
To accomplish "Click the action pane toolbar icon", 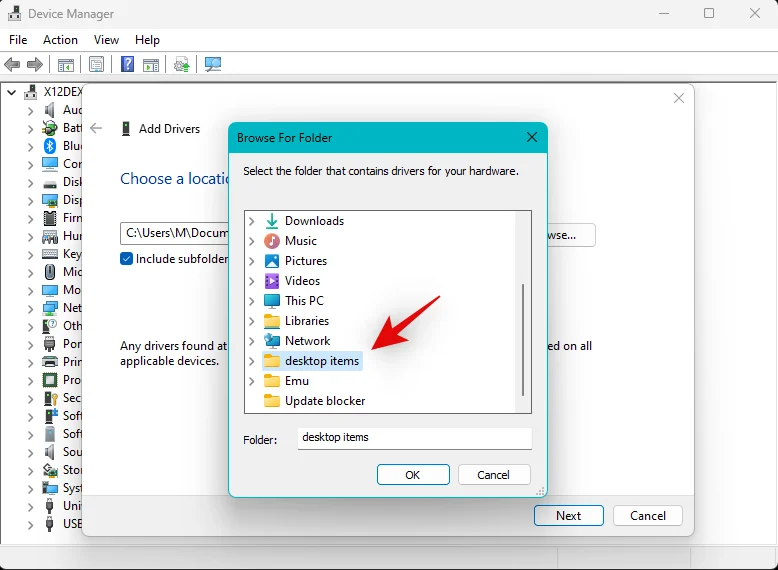I will [x=151, y=64].
